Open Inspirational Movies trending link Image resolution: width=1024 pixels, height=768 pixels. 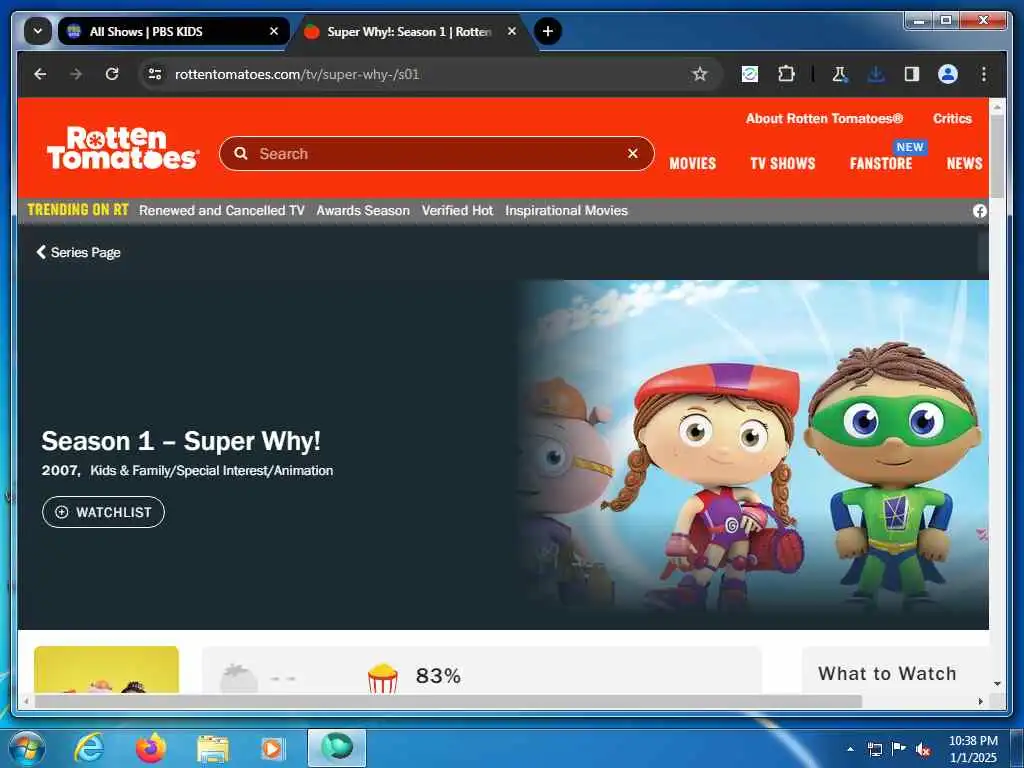pyautogui.click(x=566, y=210)
